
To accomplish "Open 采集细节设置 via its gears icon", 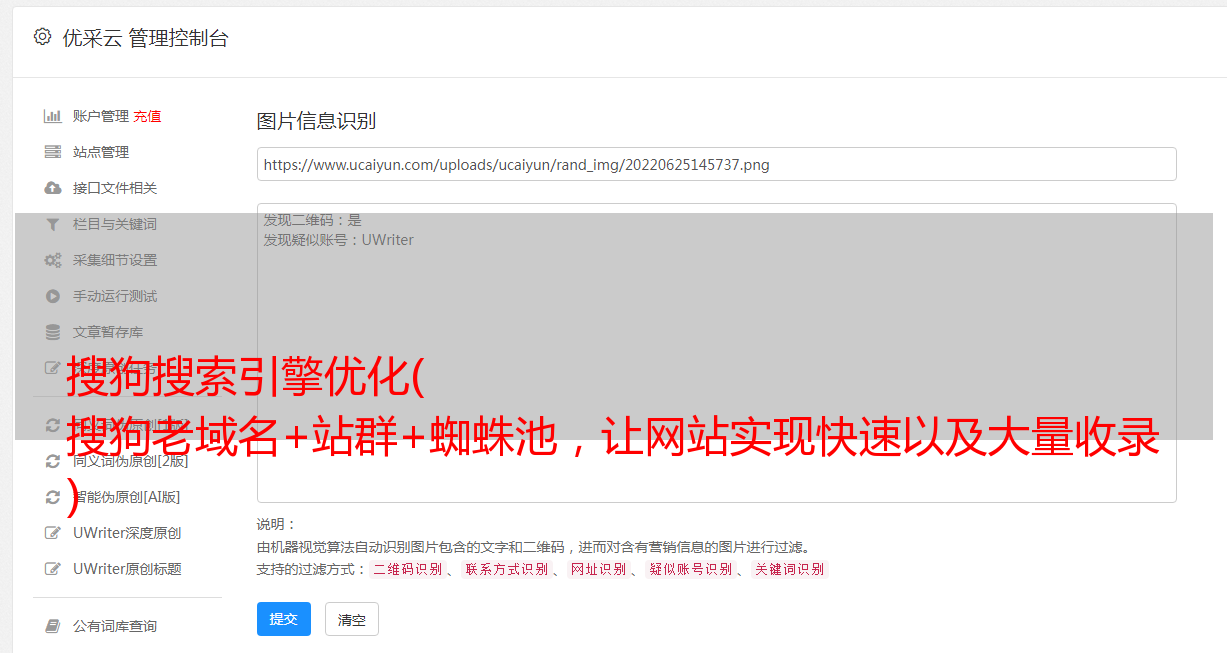I will click(53, 260).
